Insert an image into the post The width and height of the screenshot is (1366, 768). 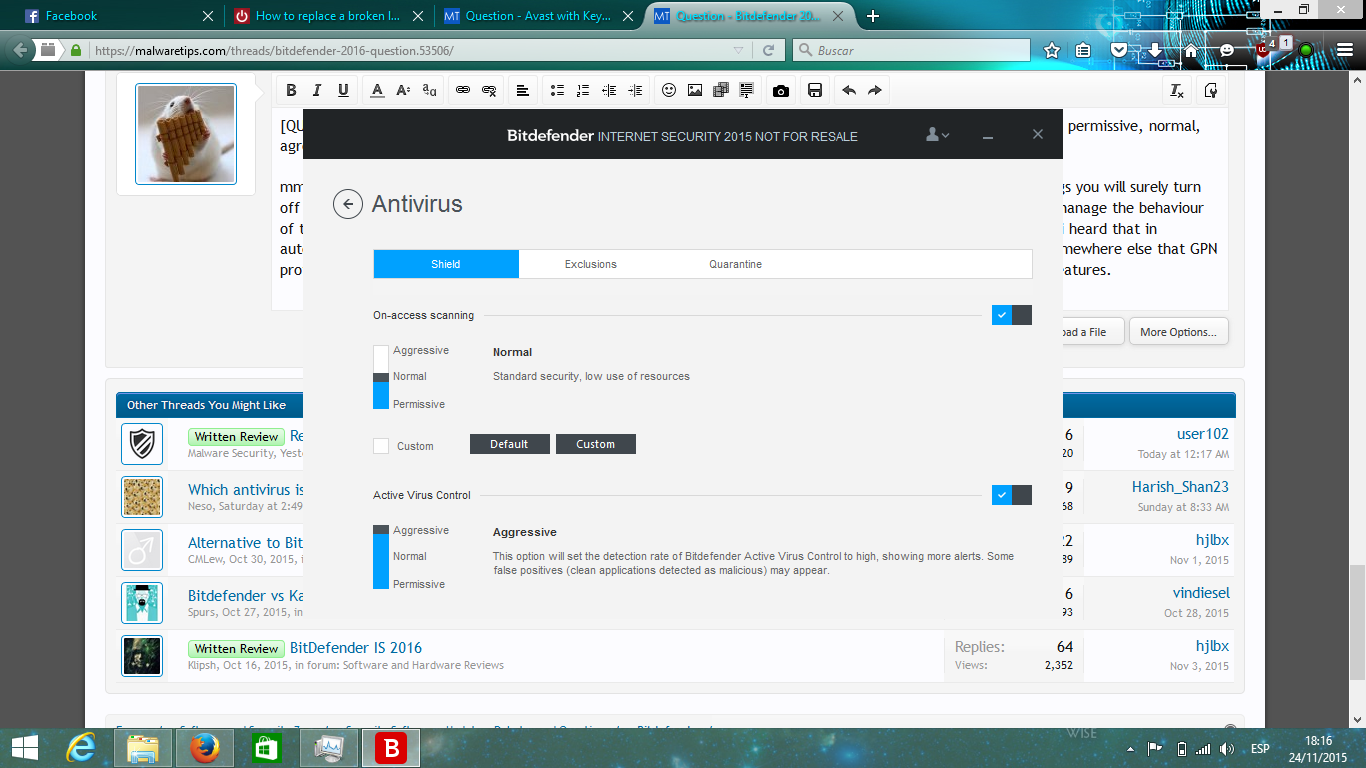click(695, 90)
